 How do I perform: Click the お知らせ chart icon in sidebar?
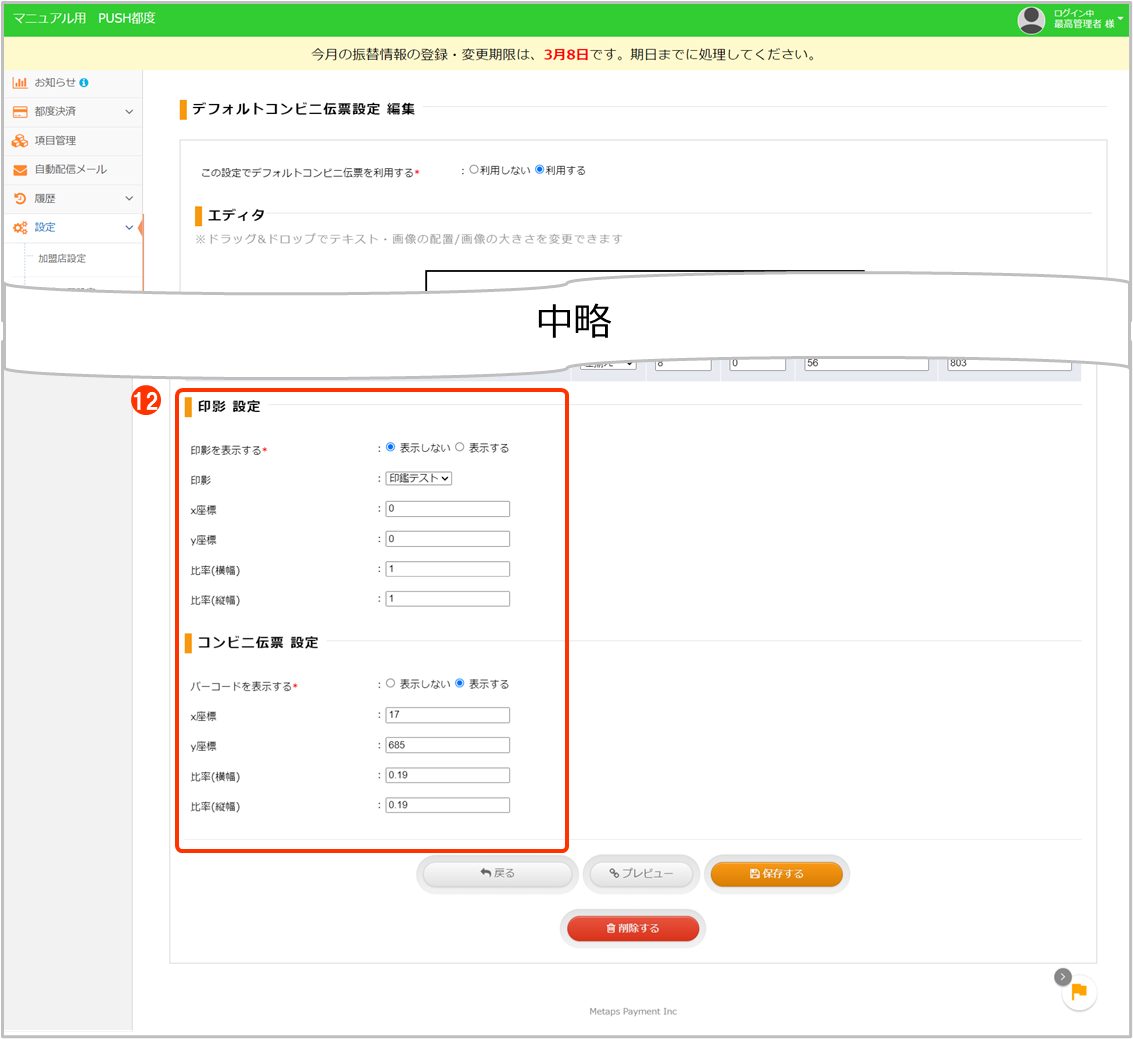point(20,82)
